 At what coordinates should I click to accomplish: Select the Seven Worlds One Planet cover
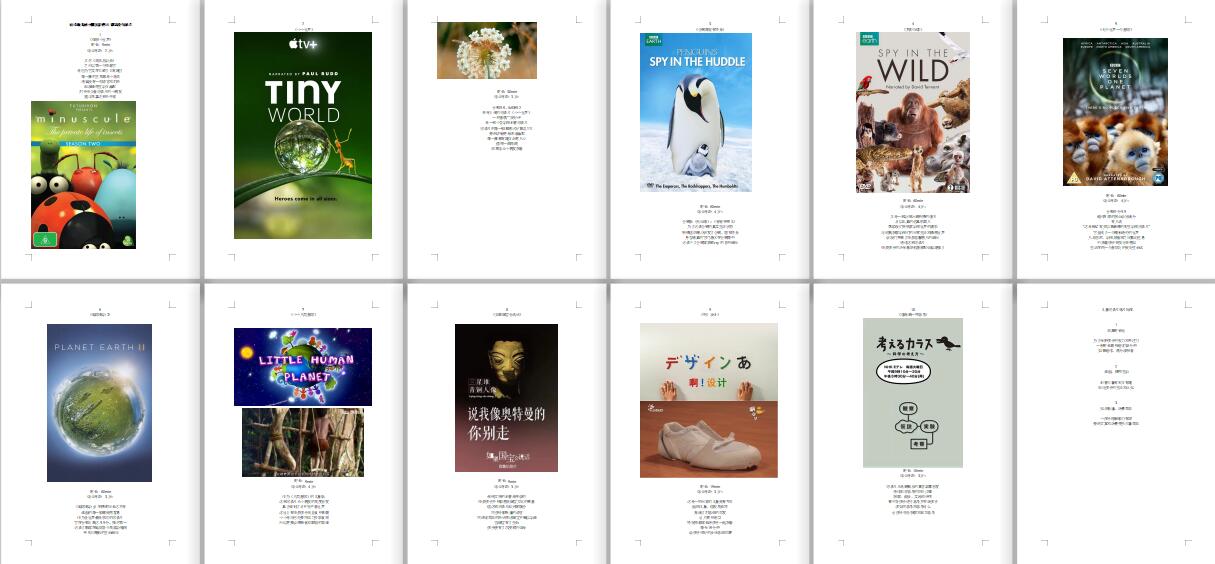point(1115,112)
